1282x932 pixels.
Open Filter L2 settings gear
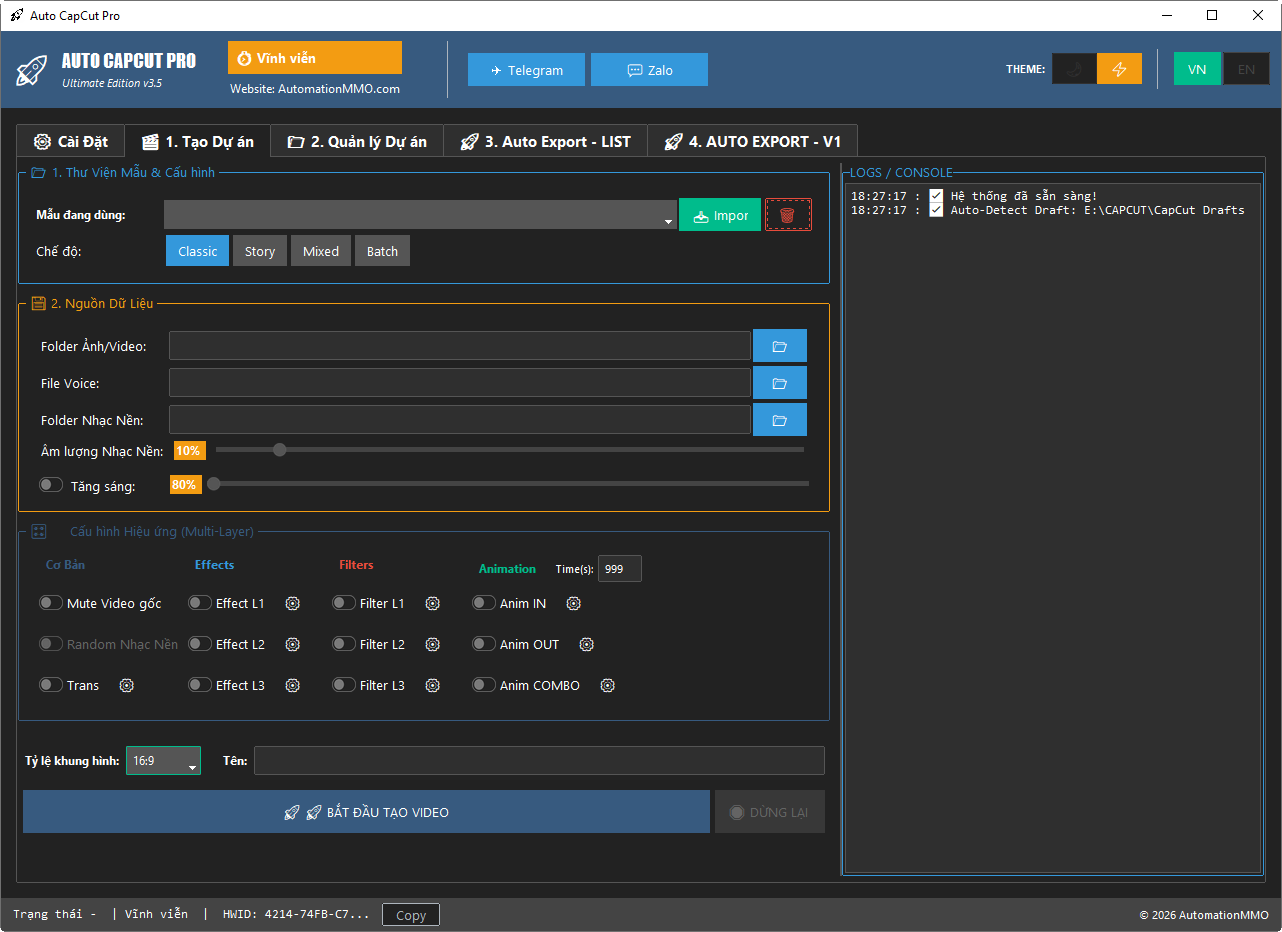pyautogui.click(x=432, y=644)
